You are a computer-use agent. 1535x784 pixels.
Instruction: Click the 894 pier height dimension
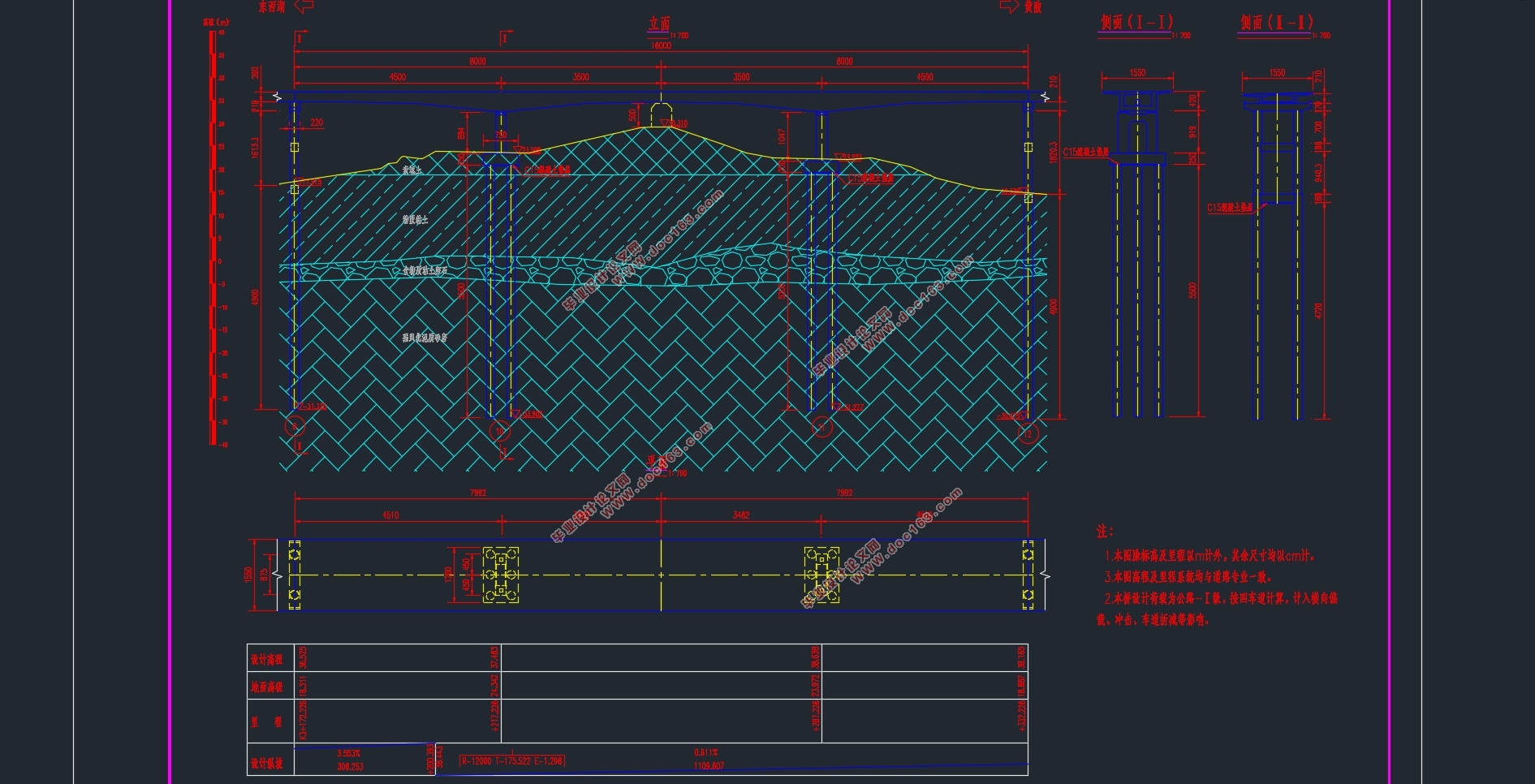click(x=462, y=134)
